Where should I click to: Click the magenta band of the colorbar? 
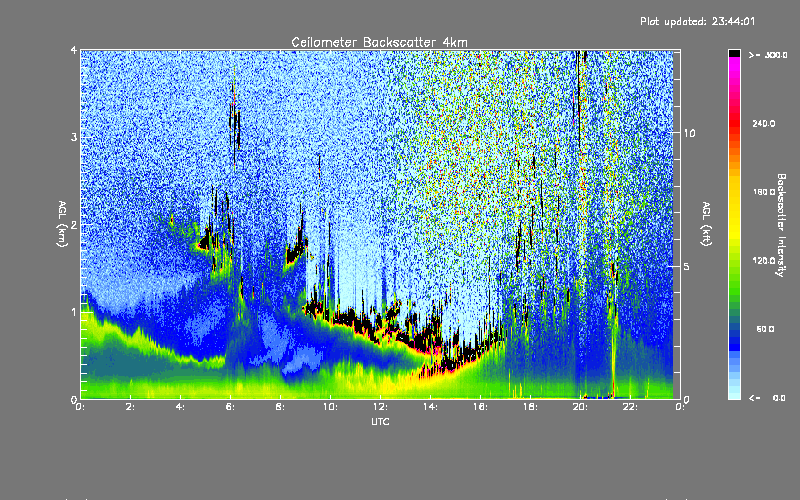click(734, 63)
